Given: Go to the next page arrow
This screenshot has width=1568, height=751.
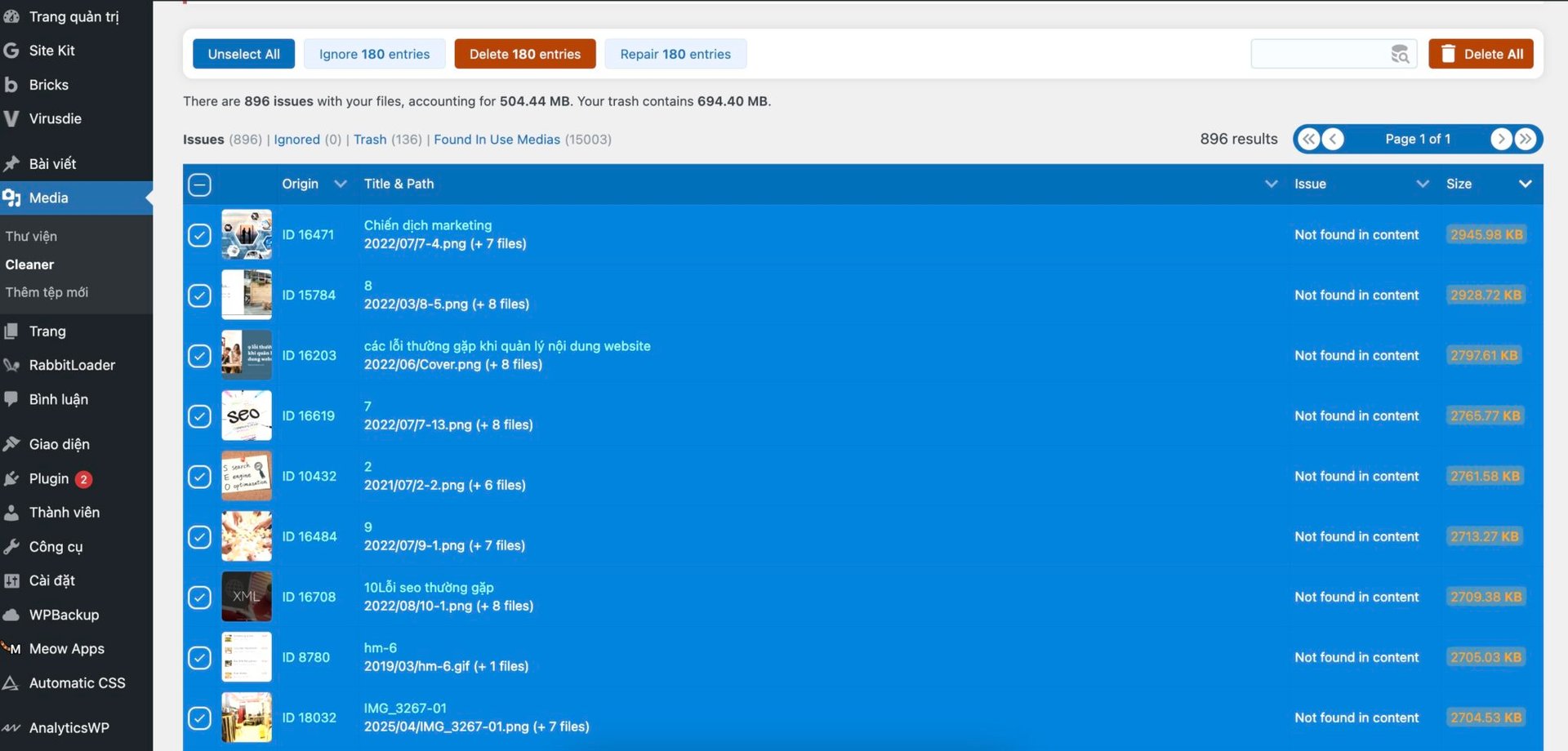Looking at the screenshot, I should coord(1501,139).
